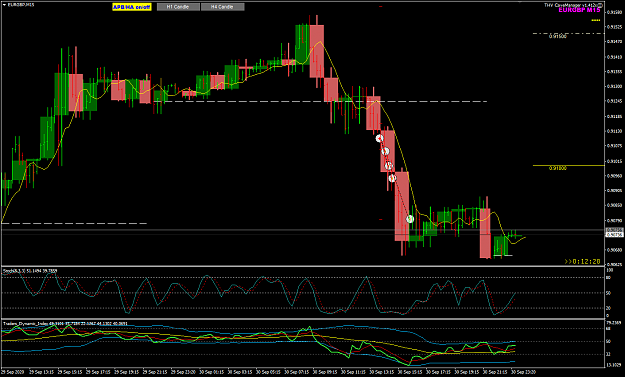Click the H4 Candle button

(x=222, y=7)
